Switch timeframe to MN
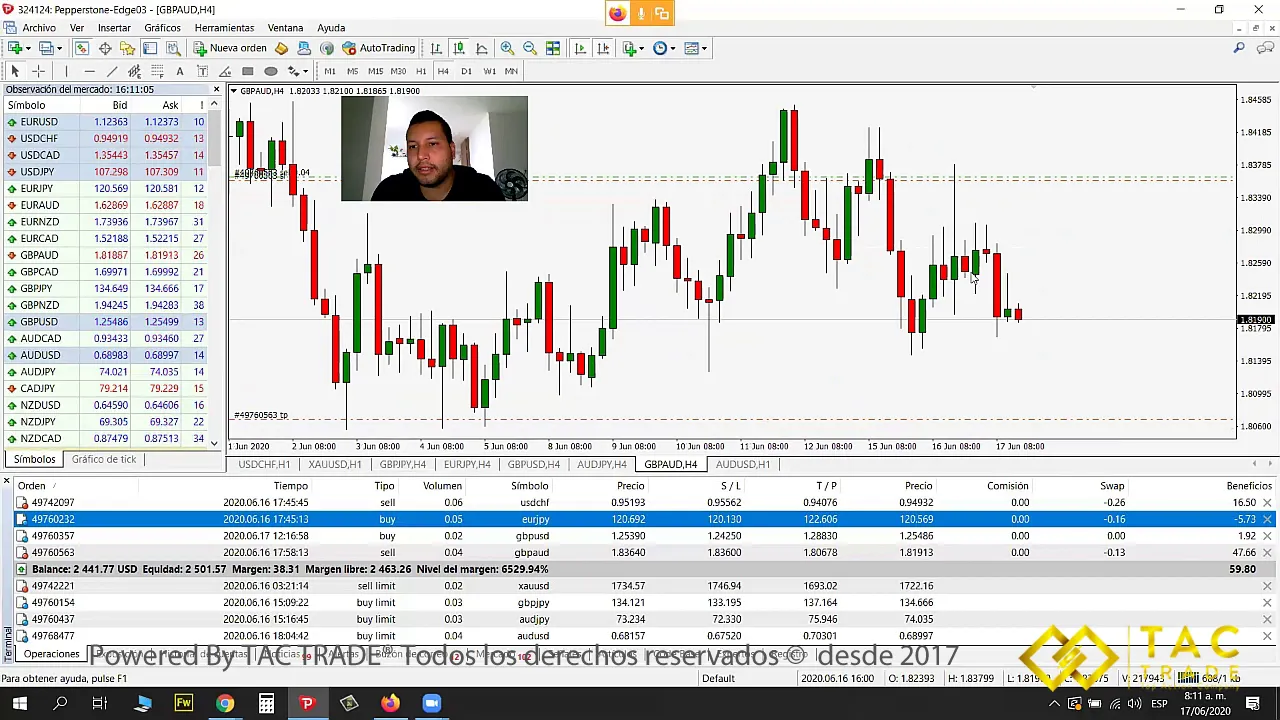 tap(511, 71)
